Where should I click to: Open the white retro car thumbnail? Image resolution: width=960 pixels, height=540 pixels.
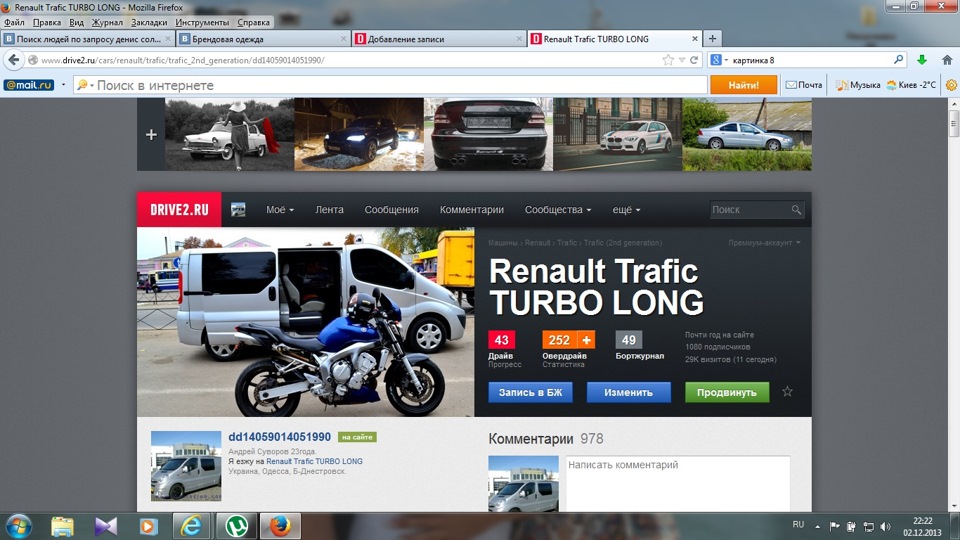click(x=230, y=135)
